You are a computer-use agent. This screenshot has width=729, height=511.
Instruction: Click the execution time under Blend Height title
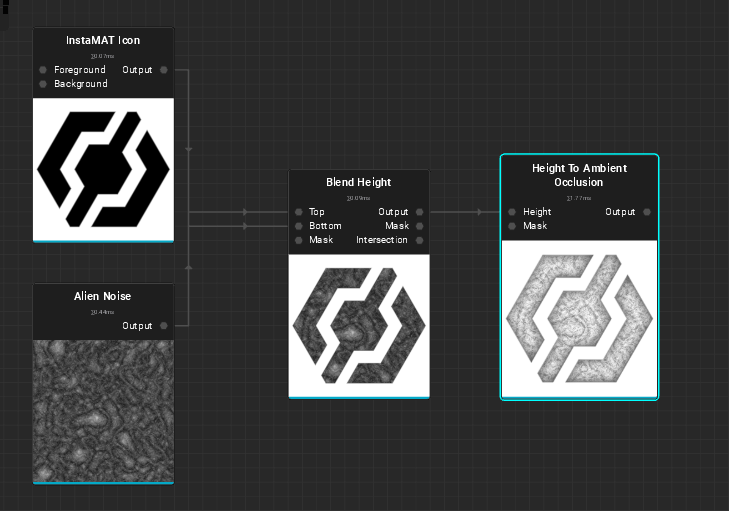[358, 198]
